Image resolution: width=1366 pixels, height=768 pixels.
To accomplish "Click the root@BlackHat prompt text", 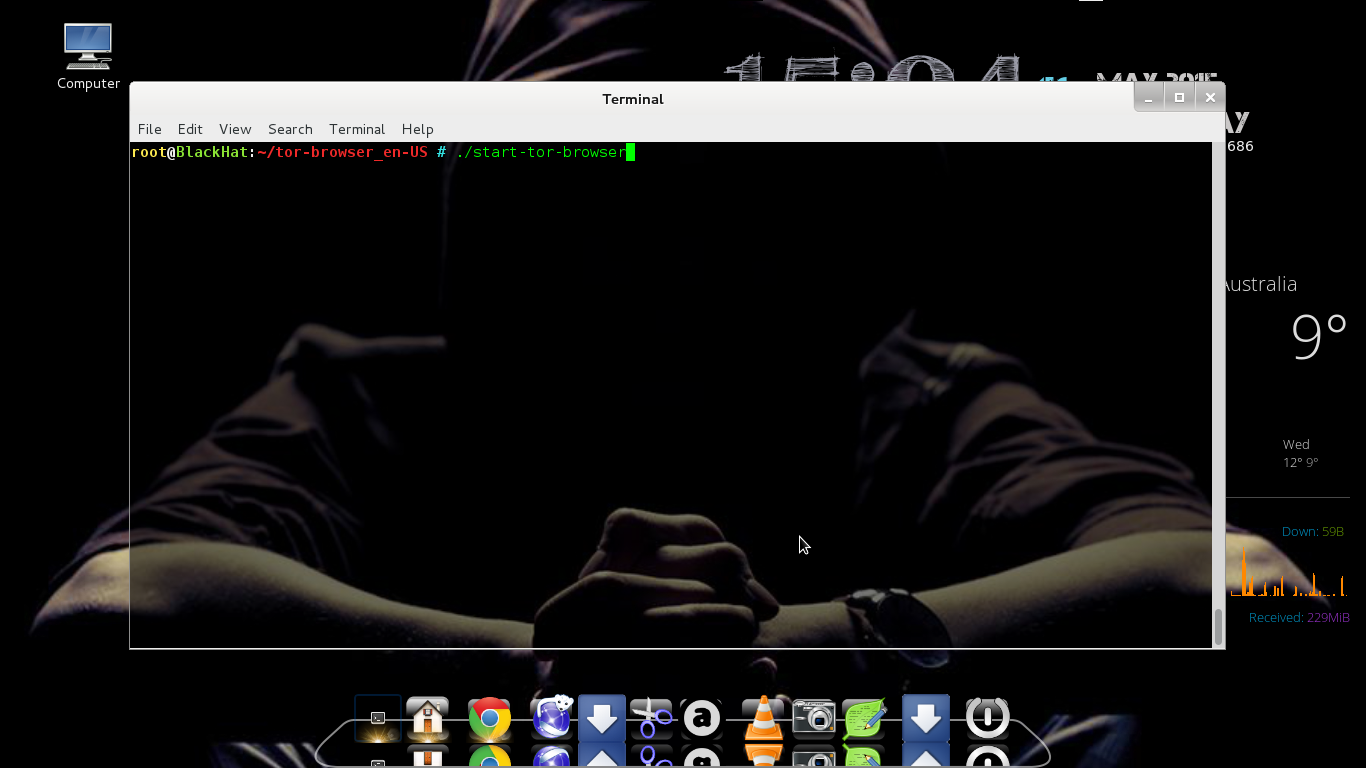I will pos(190,152).
